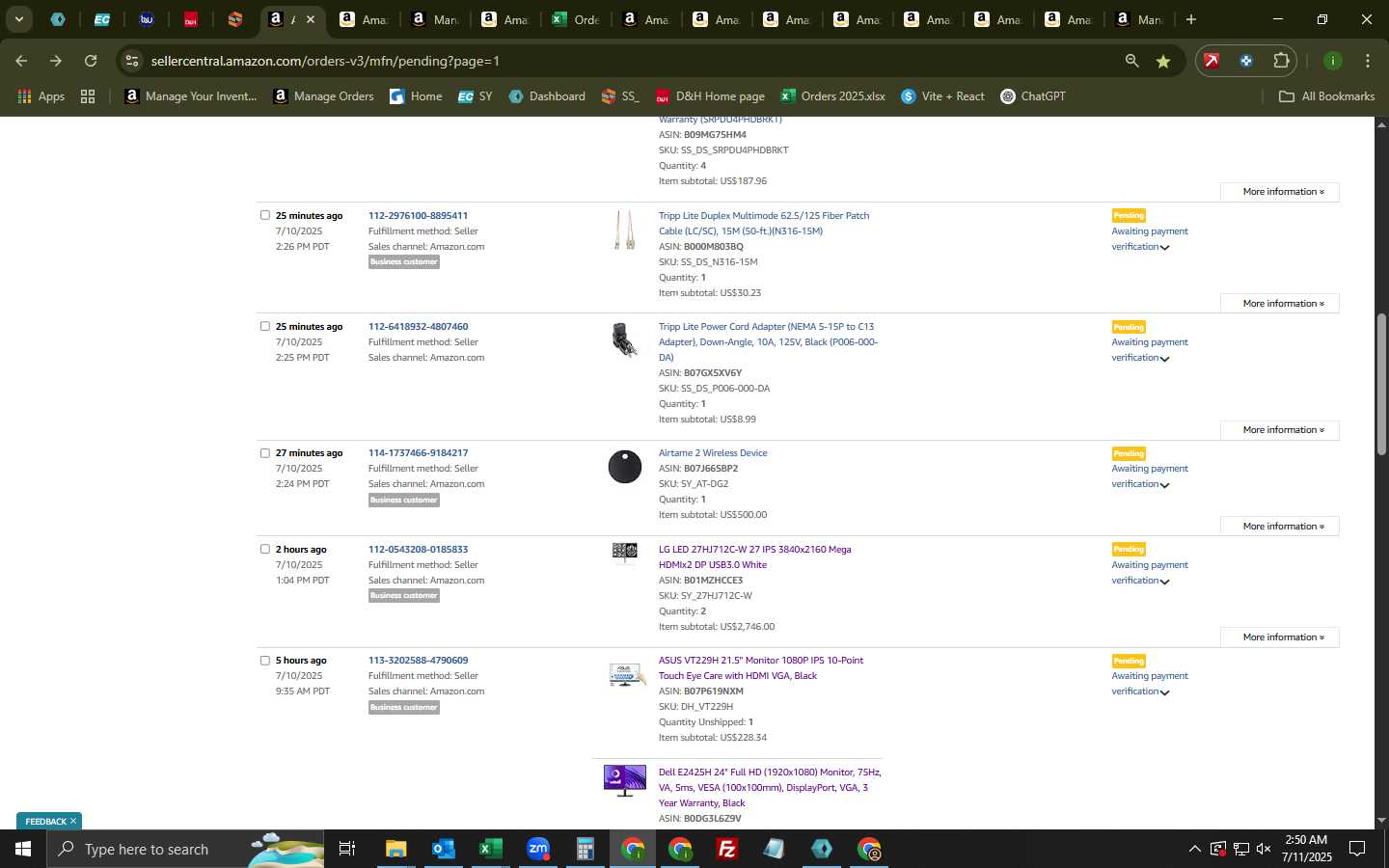
Task: Click the red arrow extension icon
Action: point(1212,61)
